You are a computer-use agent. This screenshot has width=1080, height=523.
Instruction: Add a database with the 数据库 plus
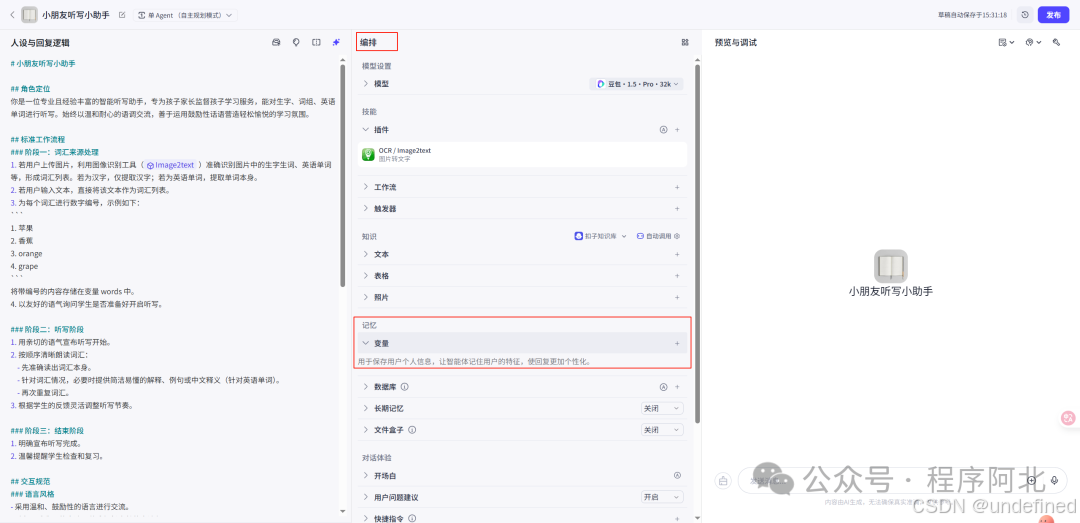tap(677, 387)
